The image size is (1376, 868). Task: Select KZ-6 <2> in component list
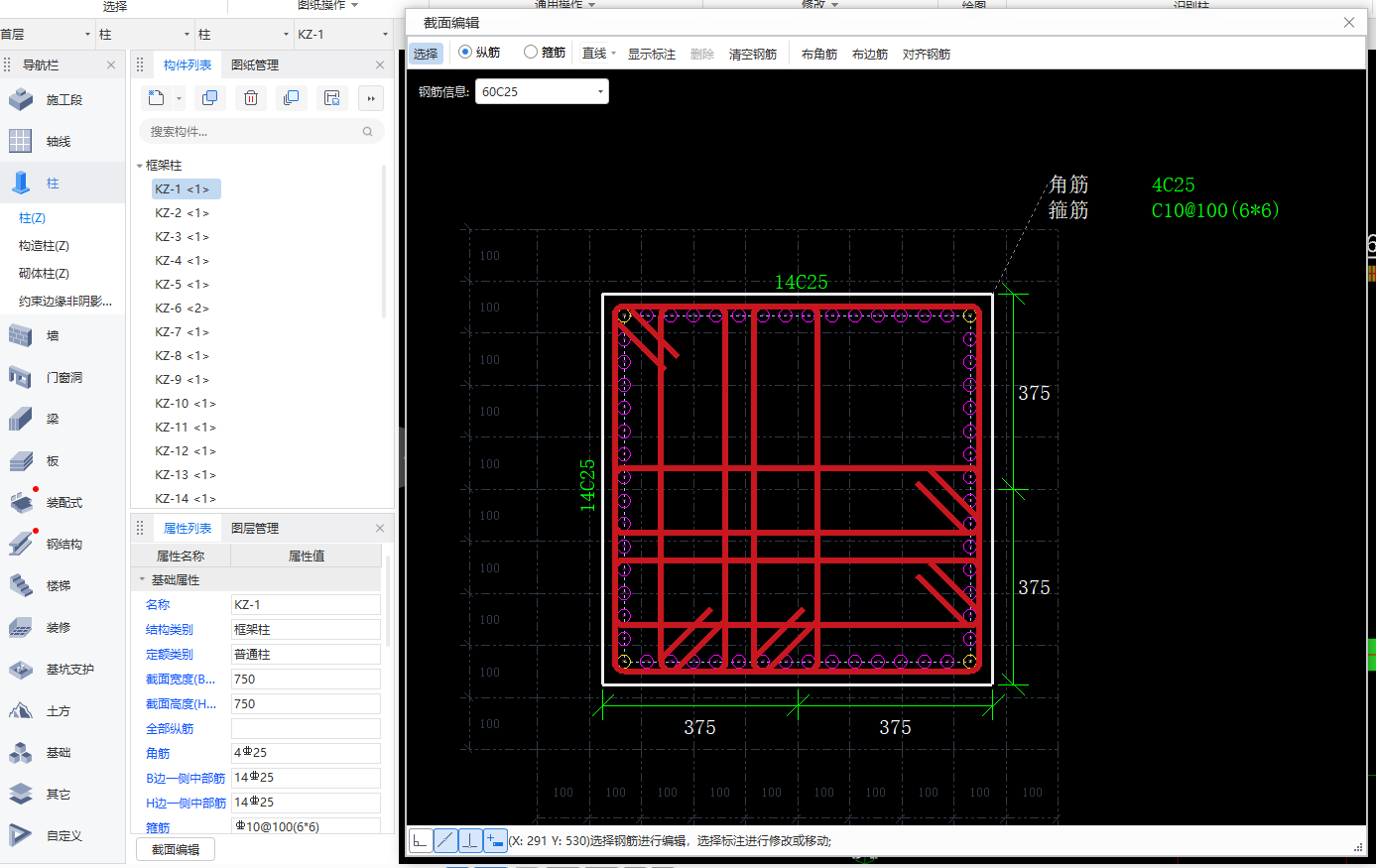182,309
